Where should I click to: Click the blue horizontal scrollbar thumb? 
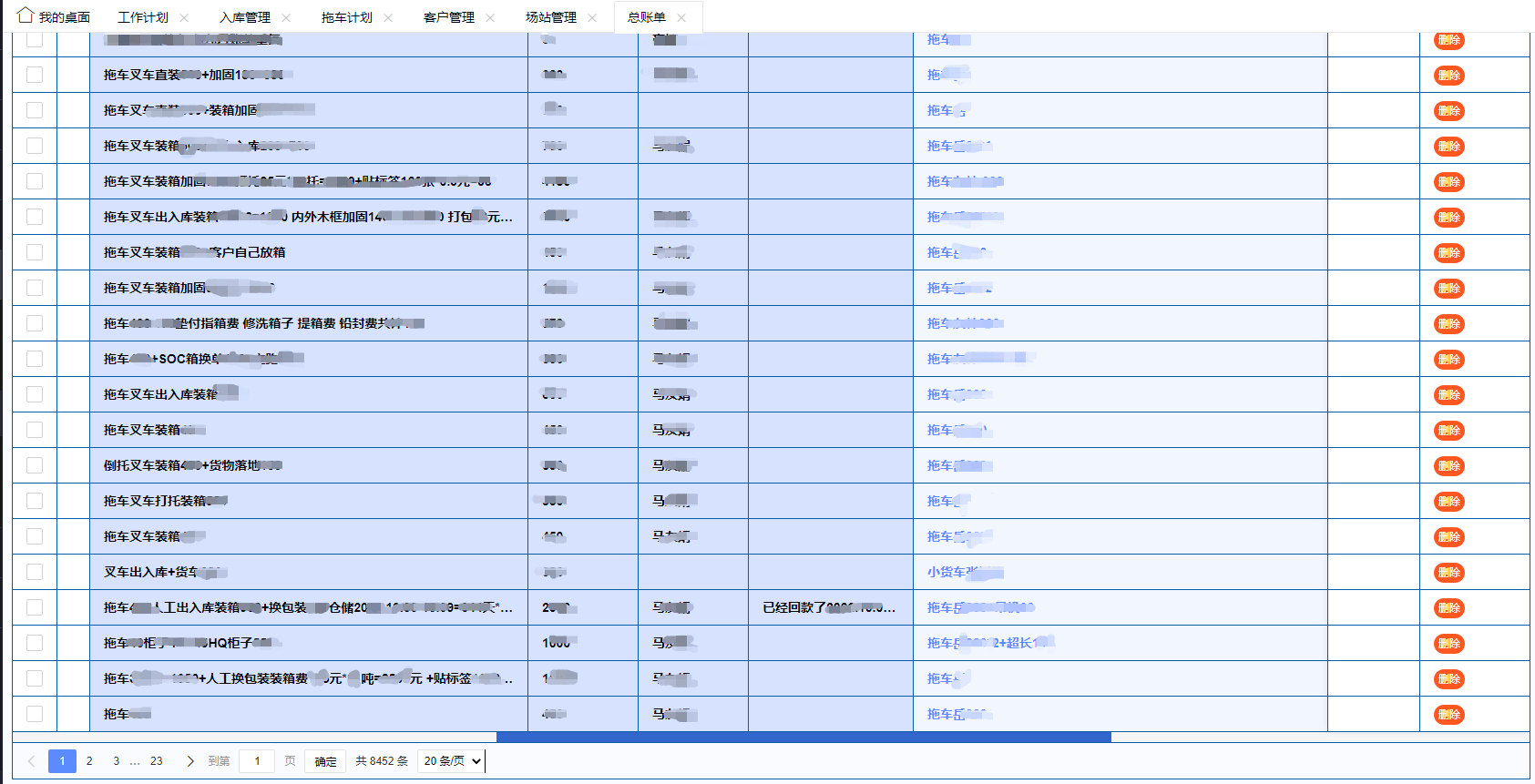pos(803,737)
